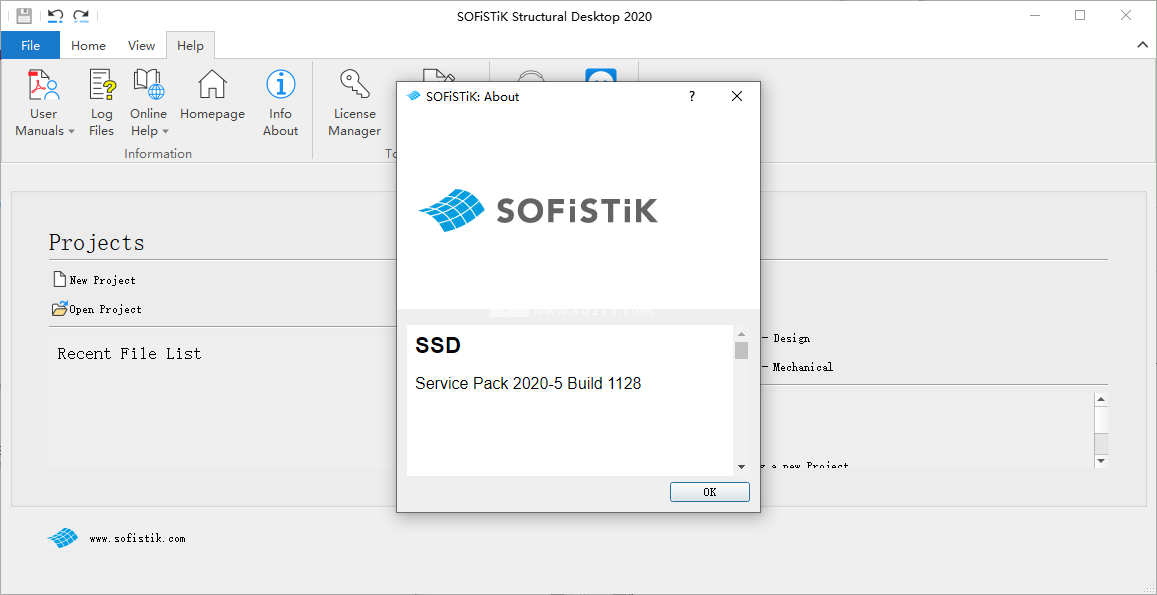Expand Online Help dropdown arrow
The width and height of the screenshot is (1157, 595).
165,131
